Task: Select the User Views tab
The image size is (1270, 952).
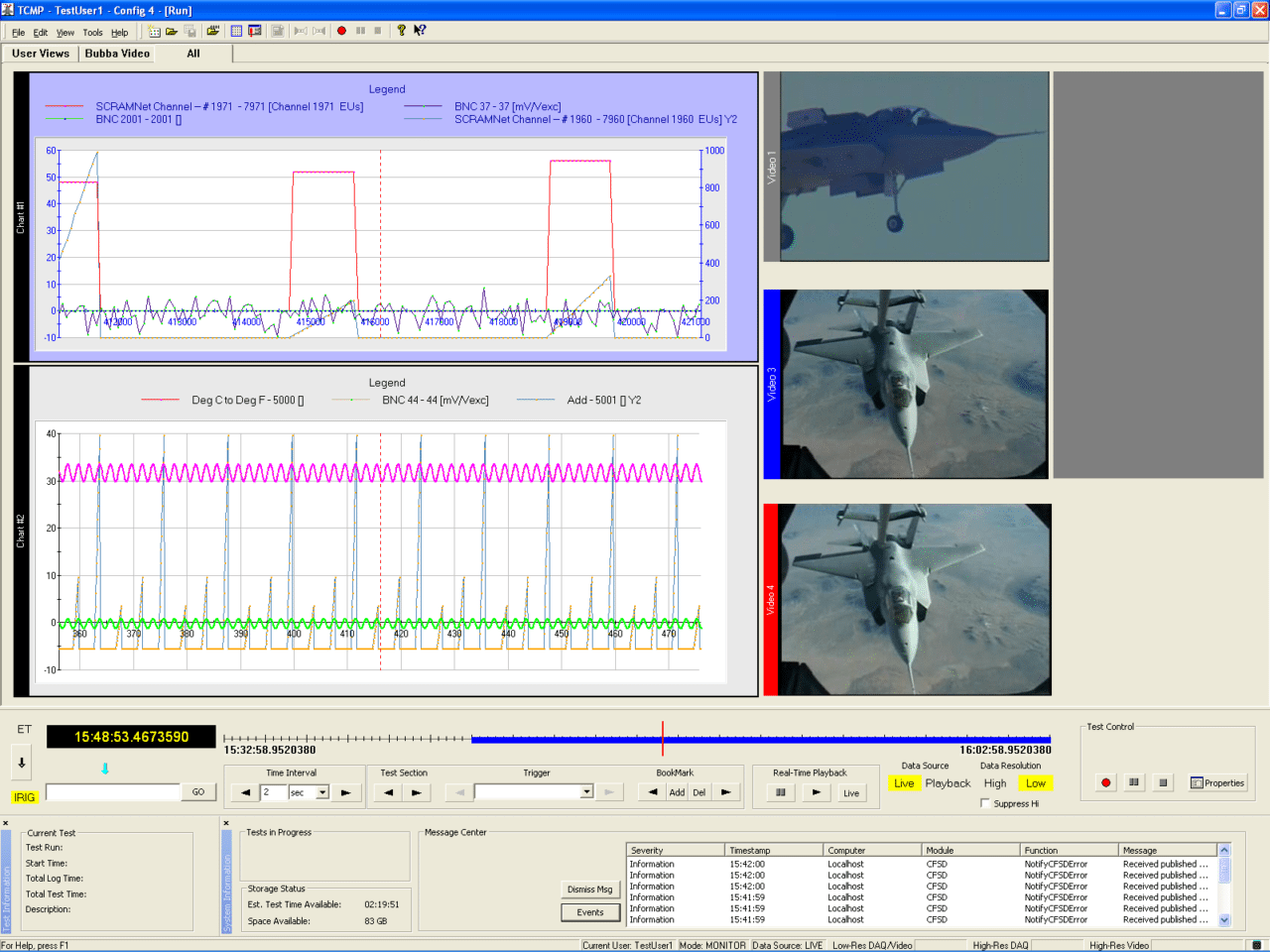Action: [x=41, y=54]
